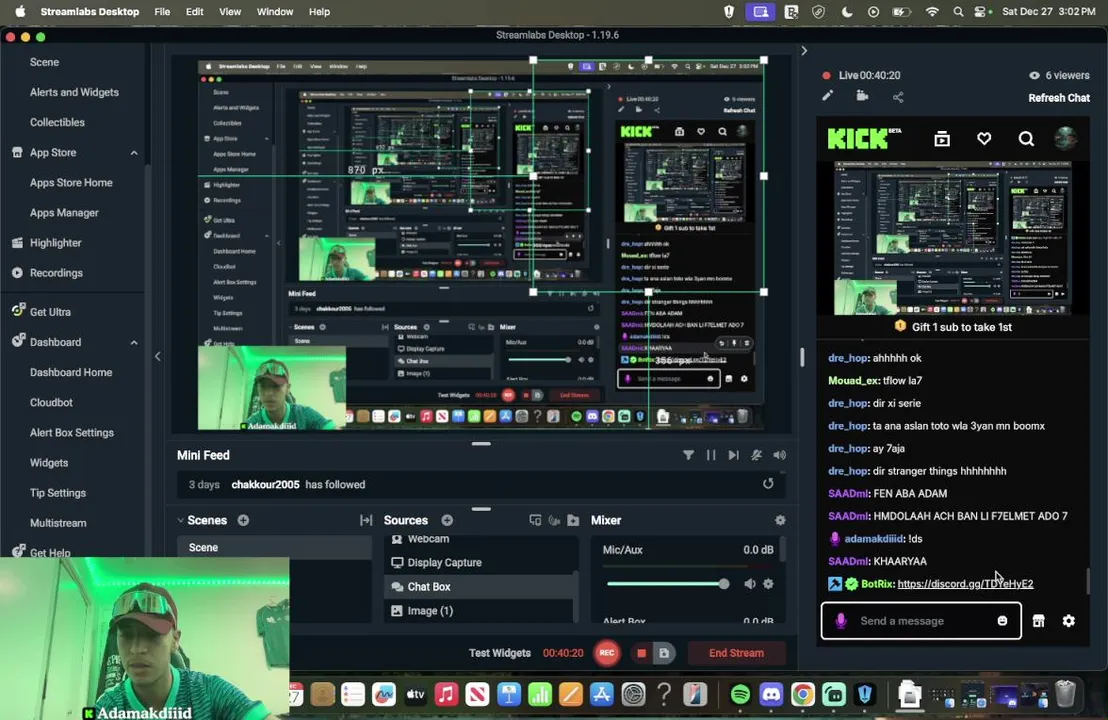This screenshot has height=720, width=1108.
Task: Open Mixer advanced settings gear
Action: (x=780, y=520)
